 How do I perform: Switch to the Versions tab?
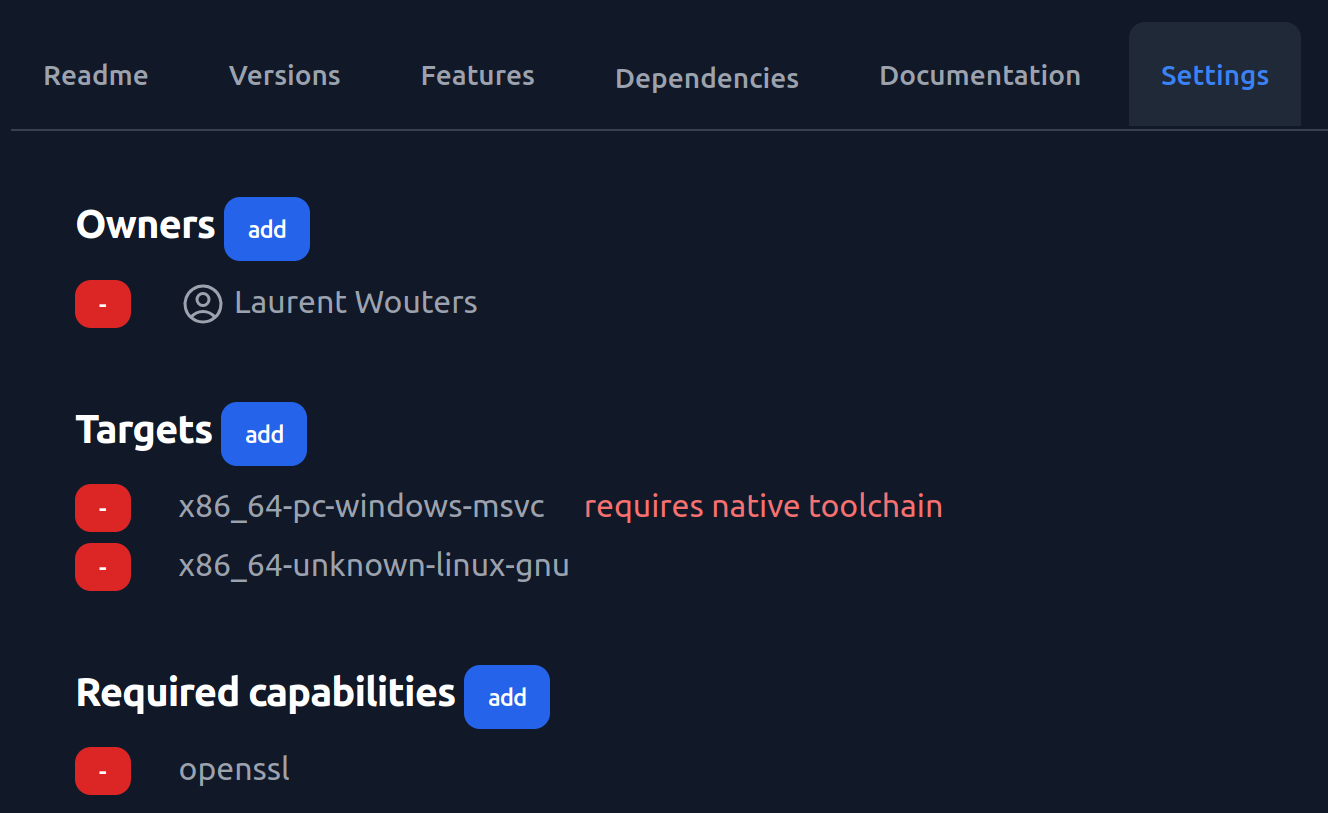(x=285, y=76)
